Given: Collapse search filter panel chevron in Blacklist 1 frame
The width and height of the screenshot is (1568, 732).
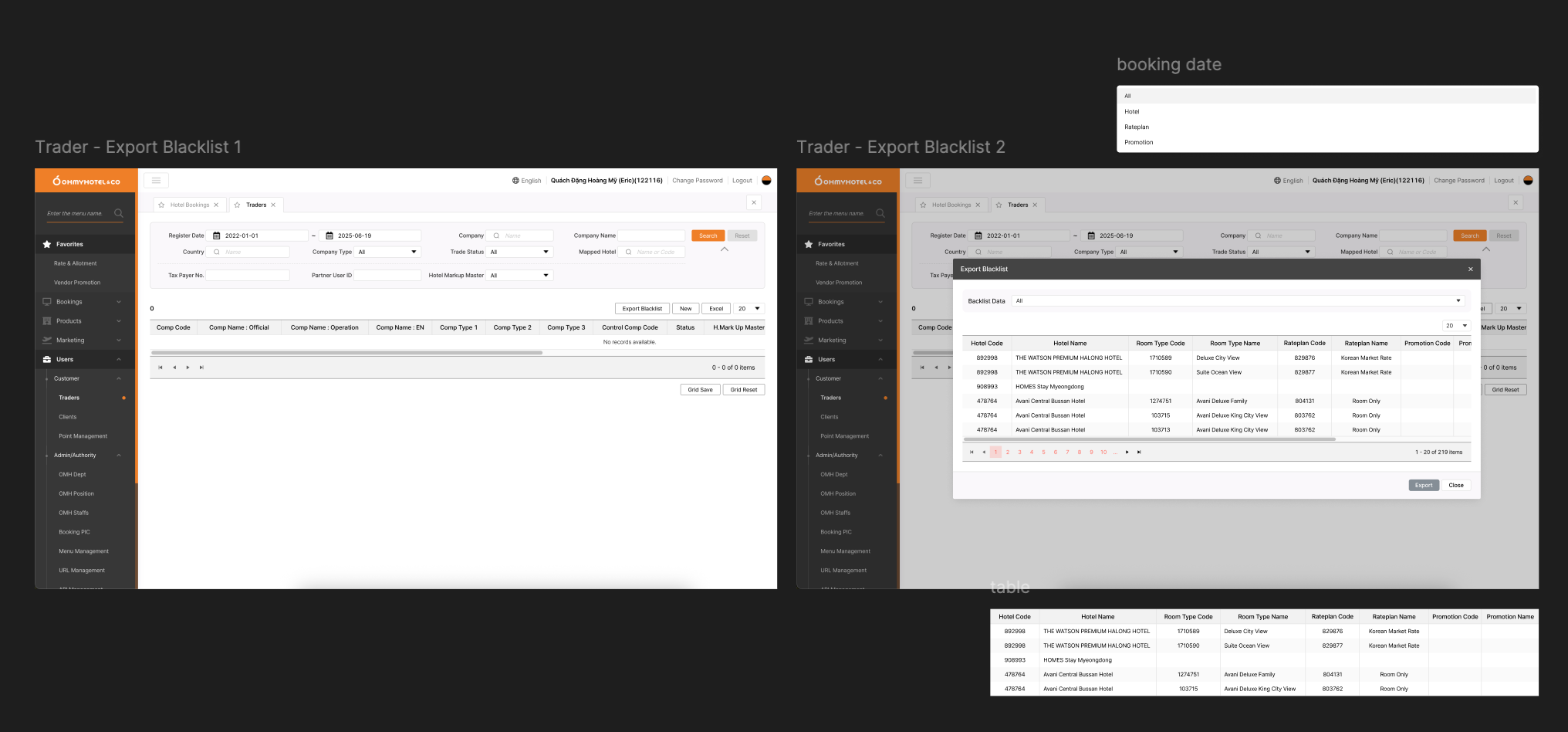Looking at the screenshot, I should click(x=724, y=249).
